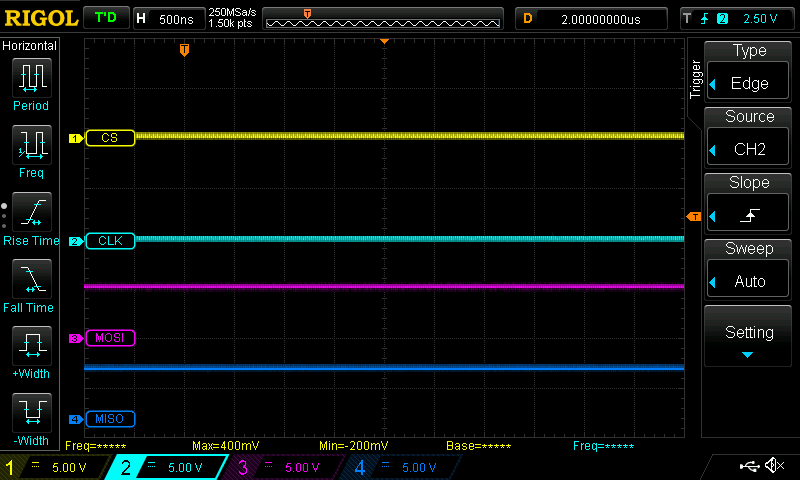Viewport: 800px width, 480px height.
Task: Click the channel 2 ground marker
Action: [76, 241]
